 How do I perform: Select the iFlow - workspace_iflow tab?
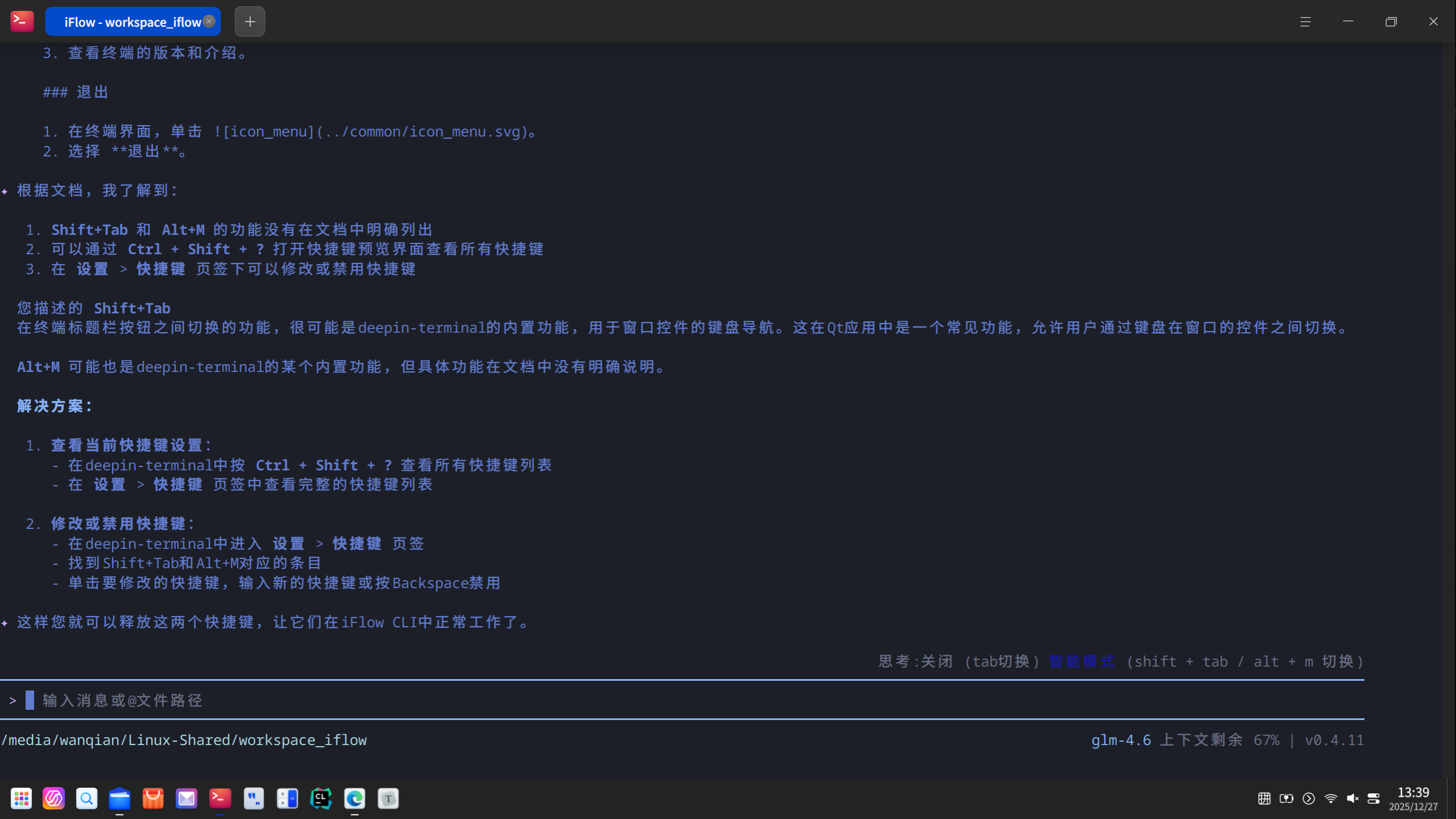[133, 22]
